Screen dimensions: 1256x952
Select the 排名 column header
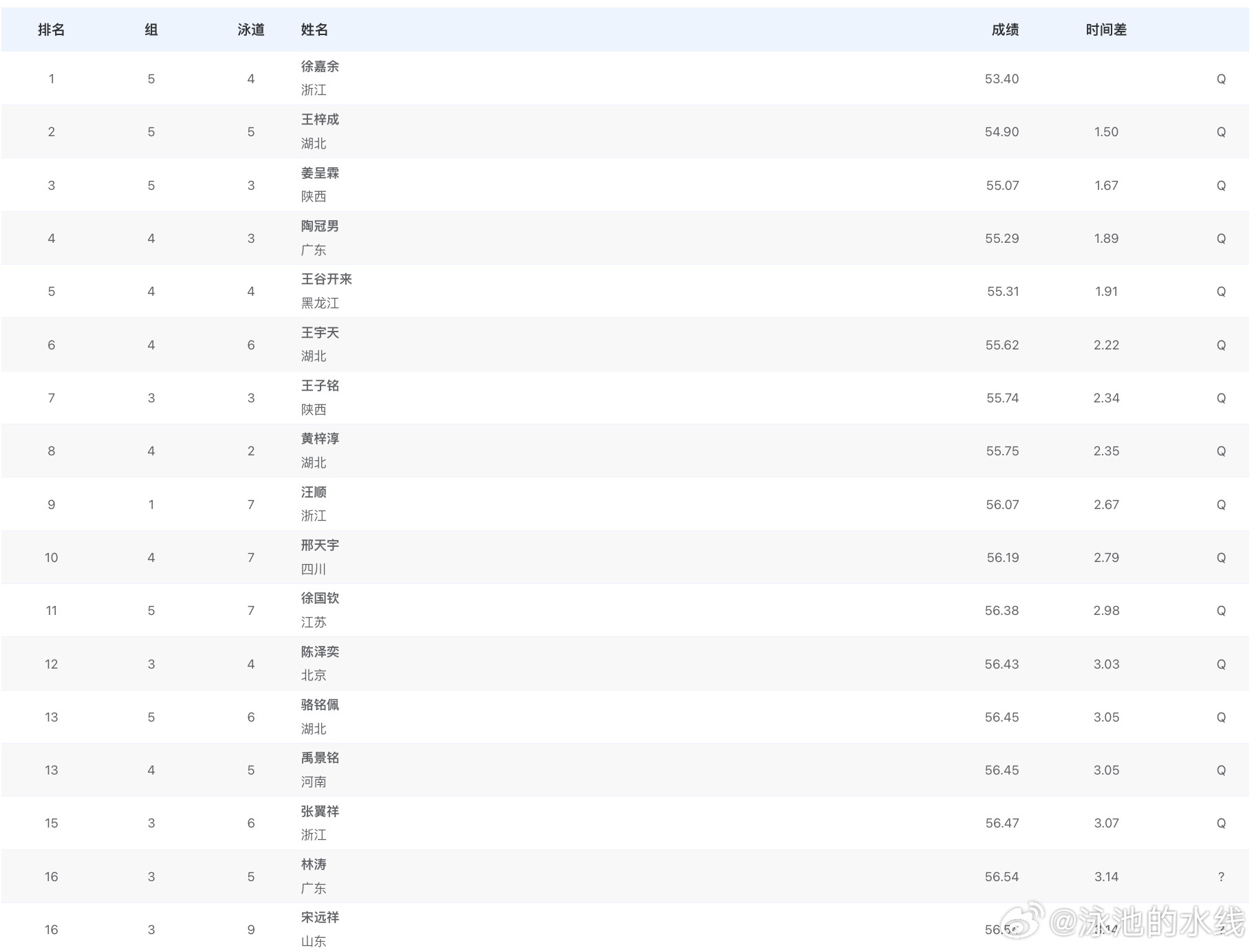pos(51,30)
